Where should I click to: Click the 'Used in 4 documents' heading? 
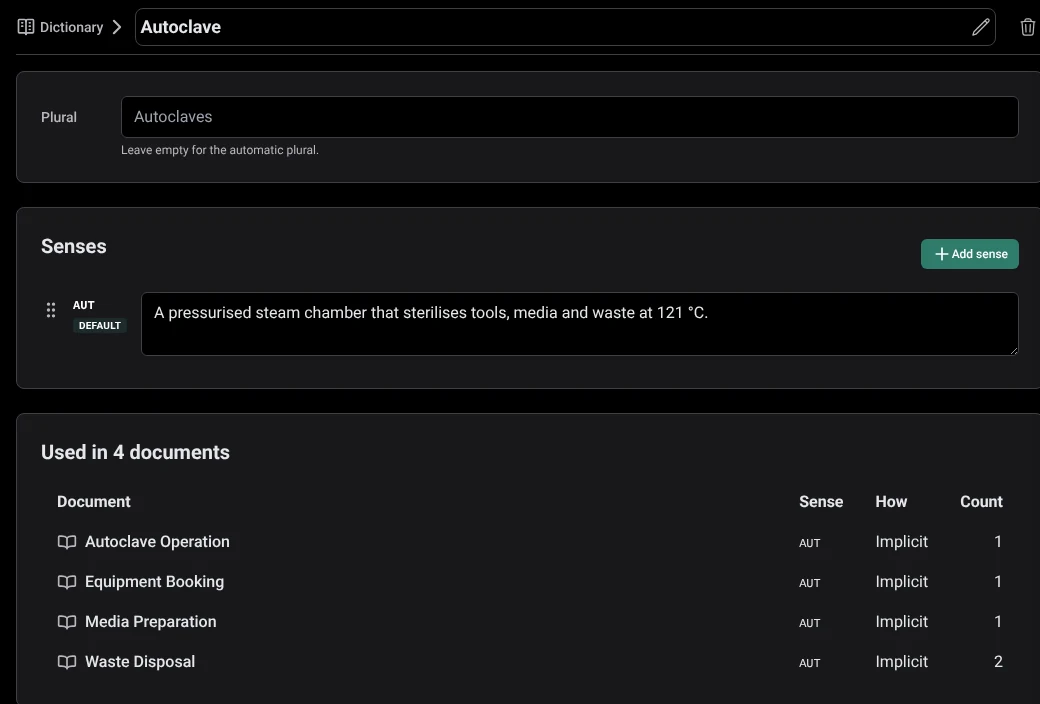135,452
